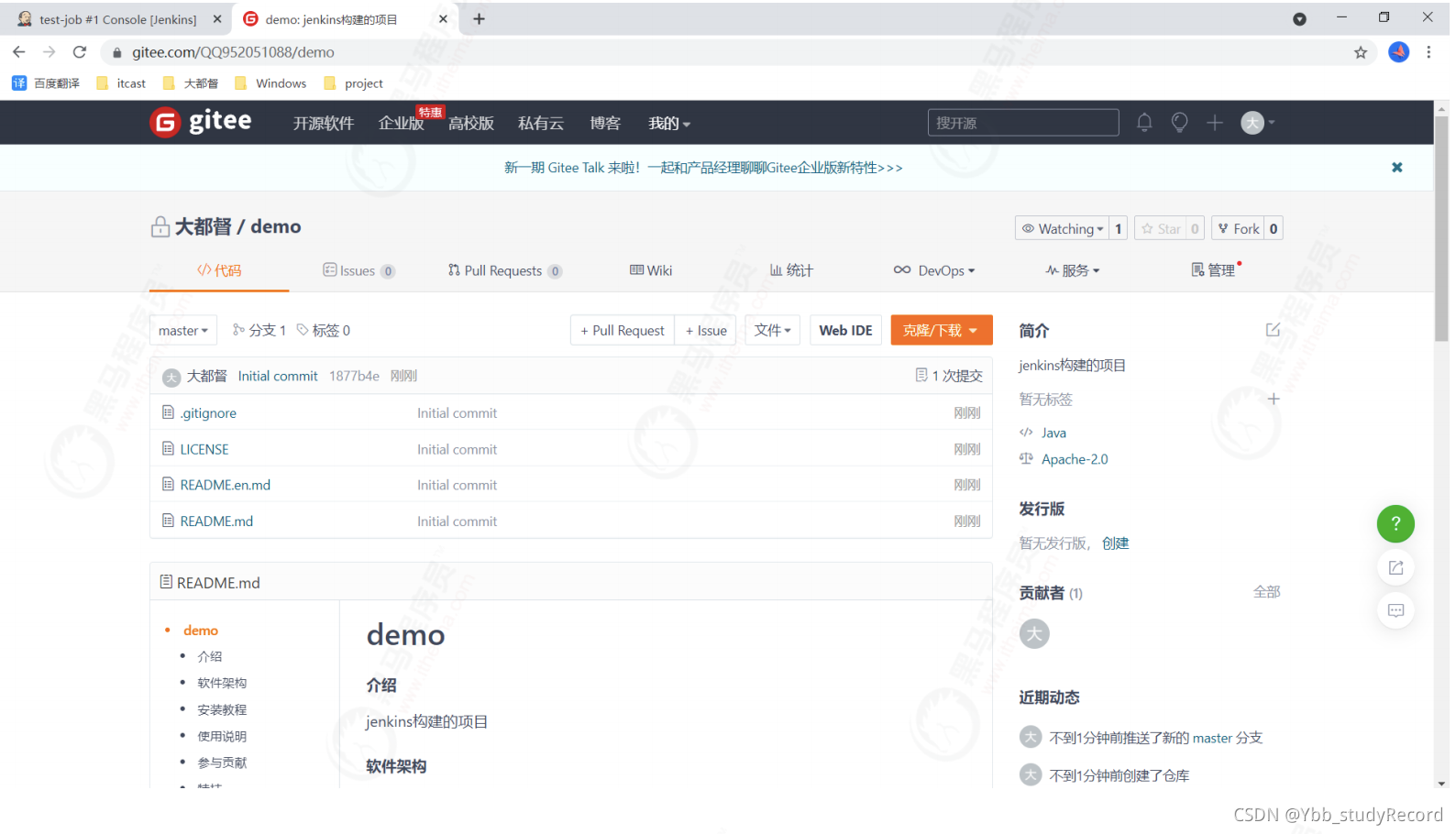
Task: Open the Gitee logo homepage
Action: [x=201, y=122]
